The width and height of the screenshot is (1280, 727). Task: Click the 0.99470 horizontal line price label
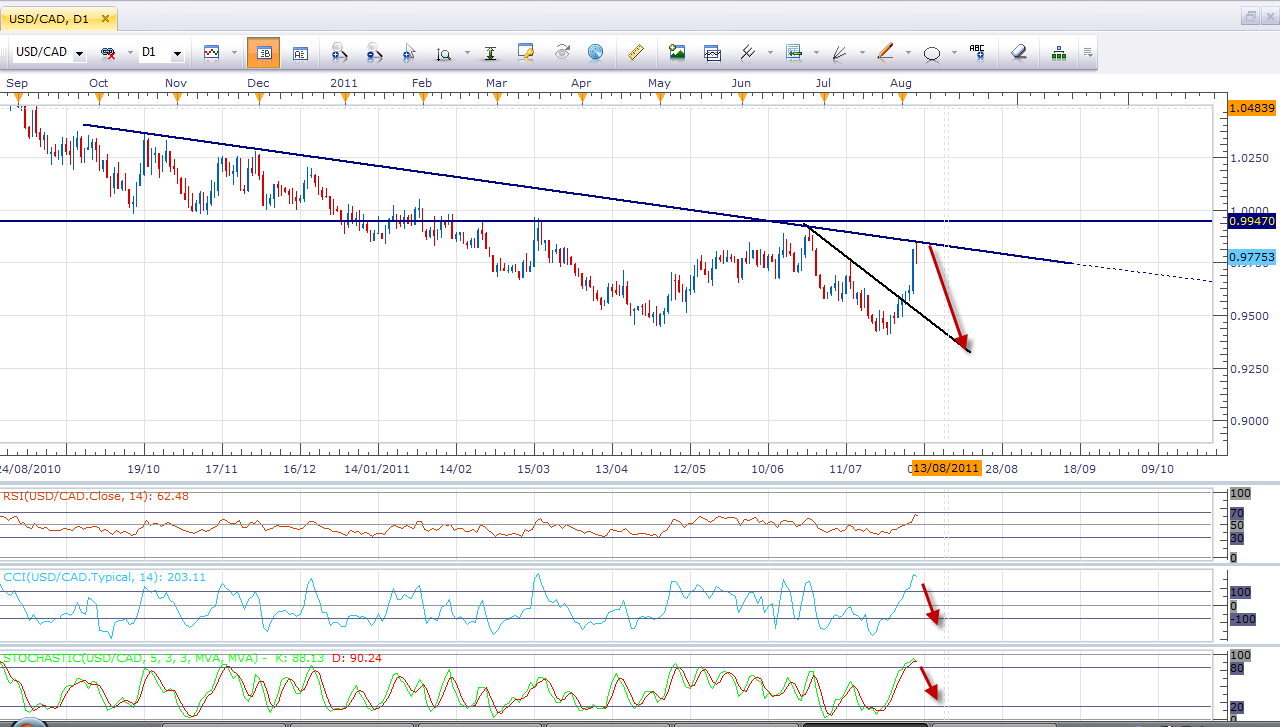click(x=1252, y=221)
